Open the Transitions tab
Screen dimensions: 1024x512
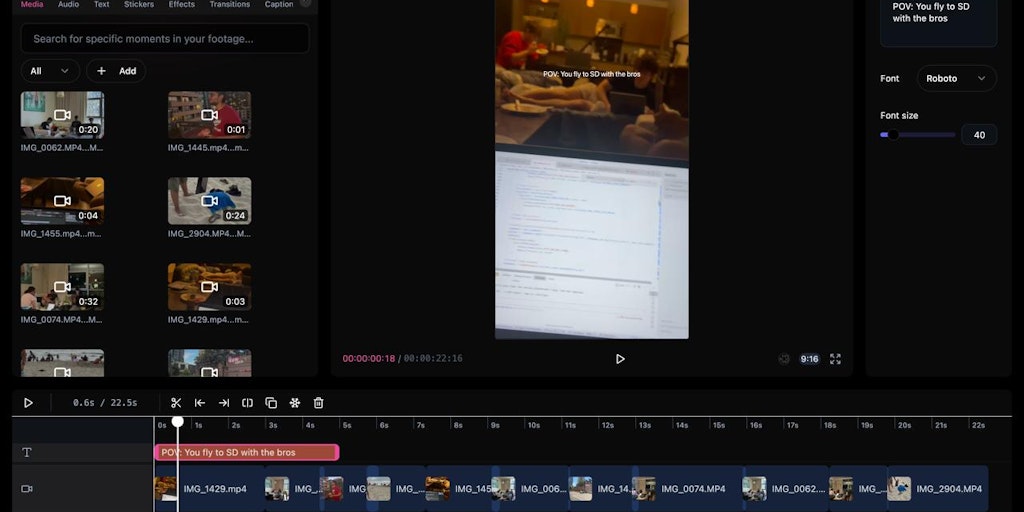[230, 4]
